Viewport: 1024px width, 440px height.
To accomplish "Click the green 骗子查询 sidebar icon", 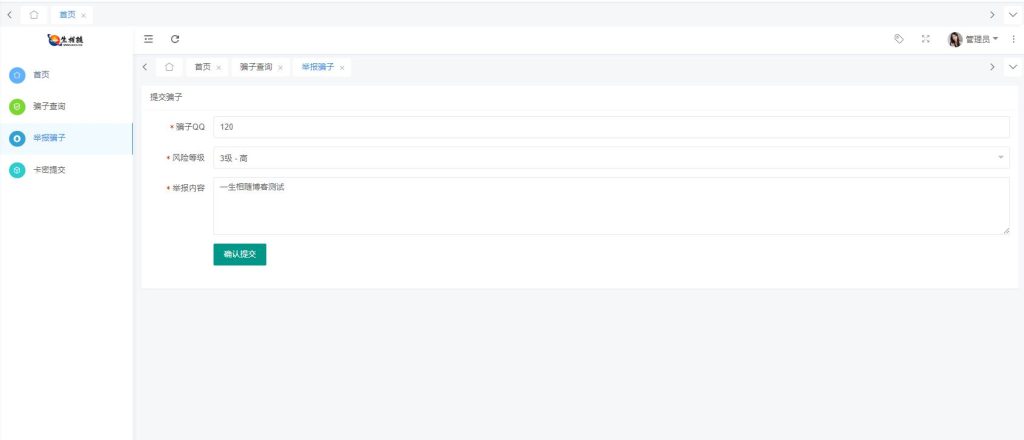I will point(17,106).
